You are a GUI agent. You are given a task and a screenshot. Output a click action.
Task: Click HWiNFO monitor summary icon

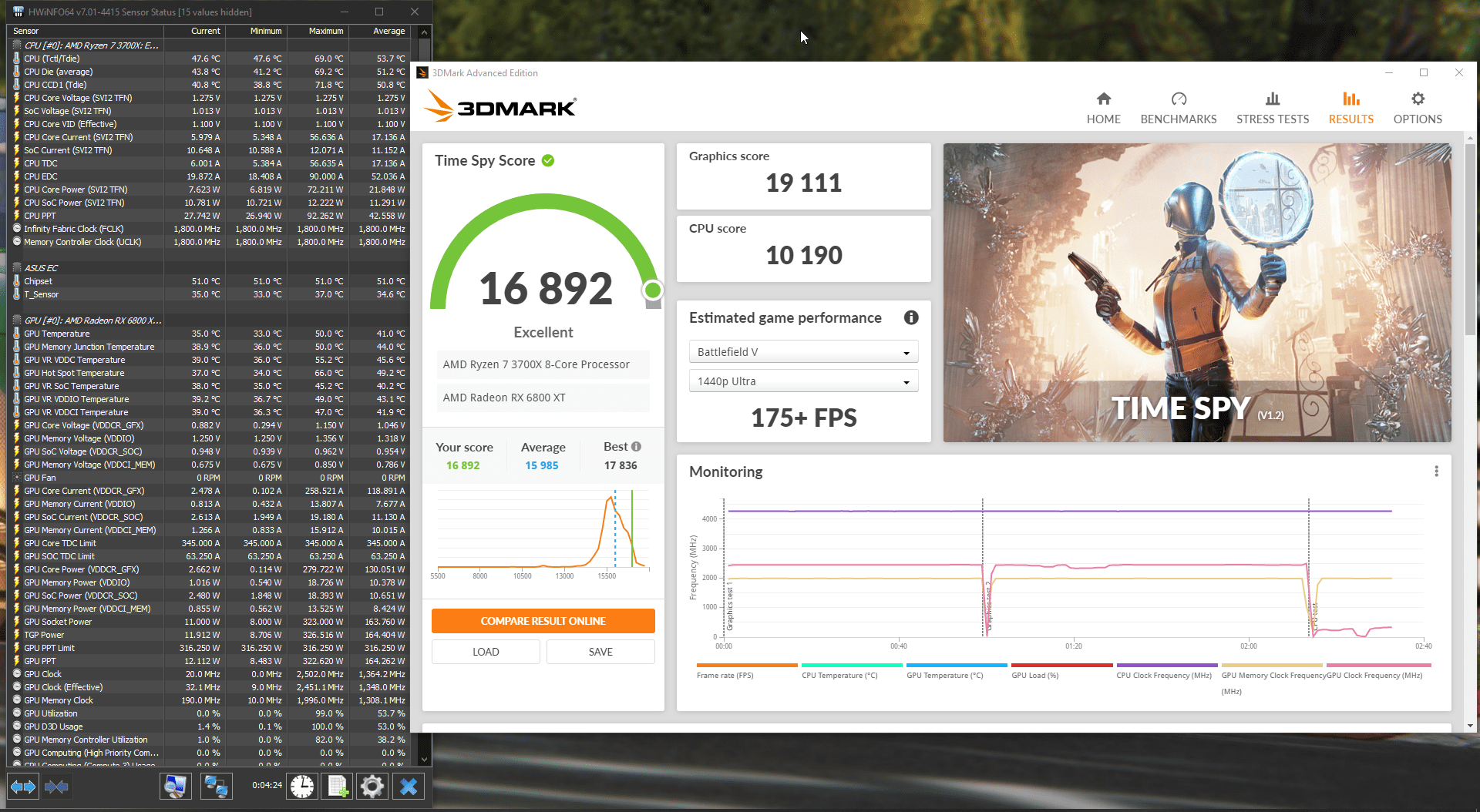[x=175, y=787]
